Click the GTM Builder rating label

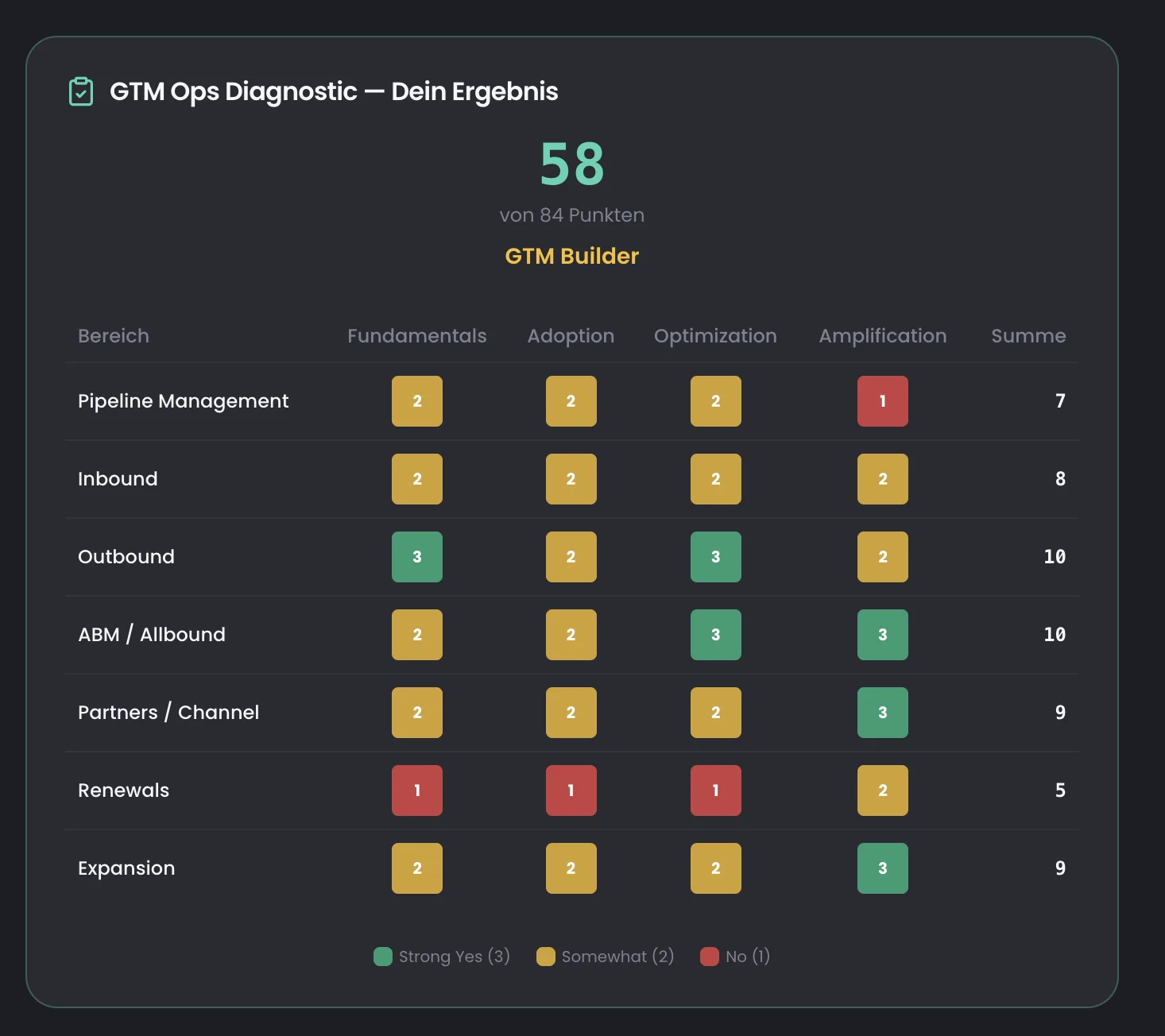pyautogui.click(x=572, y=256)
